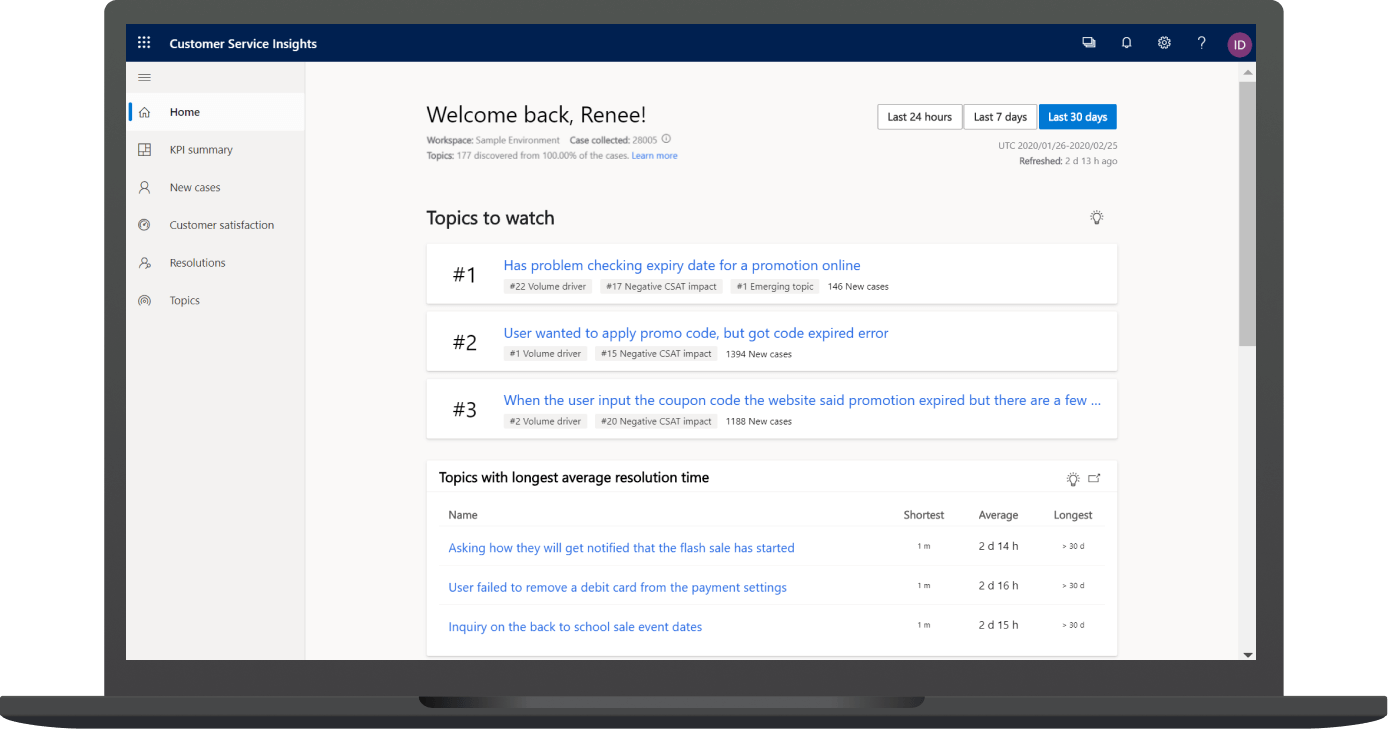
Task: Open topic about promo code expired error
Action: (x=695, y=333)
